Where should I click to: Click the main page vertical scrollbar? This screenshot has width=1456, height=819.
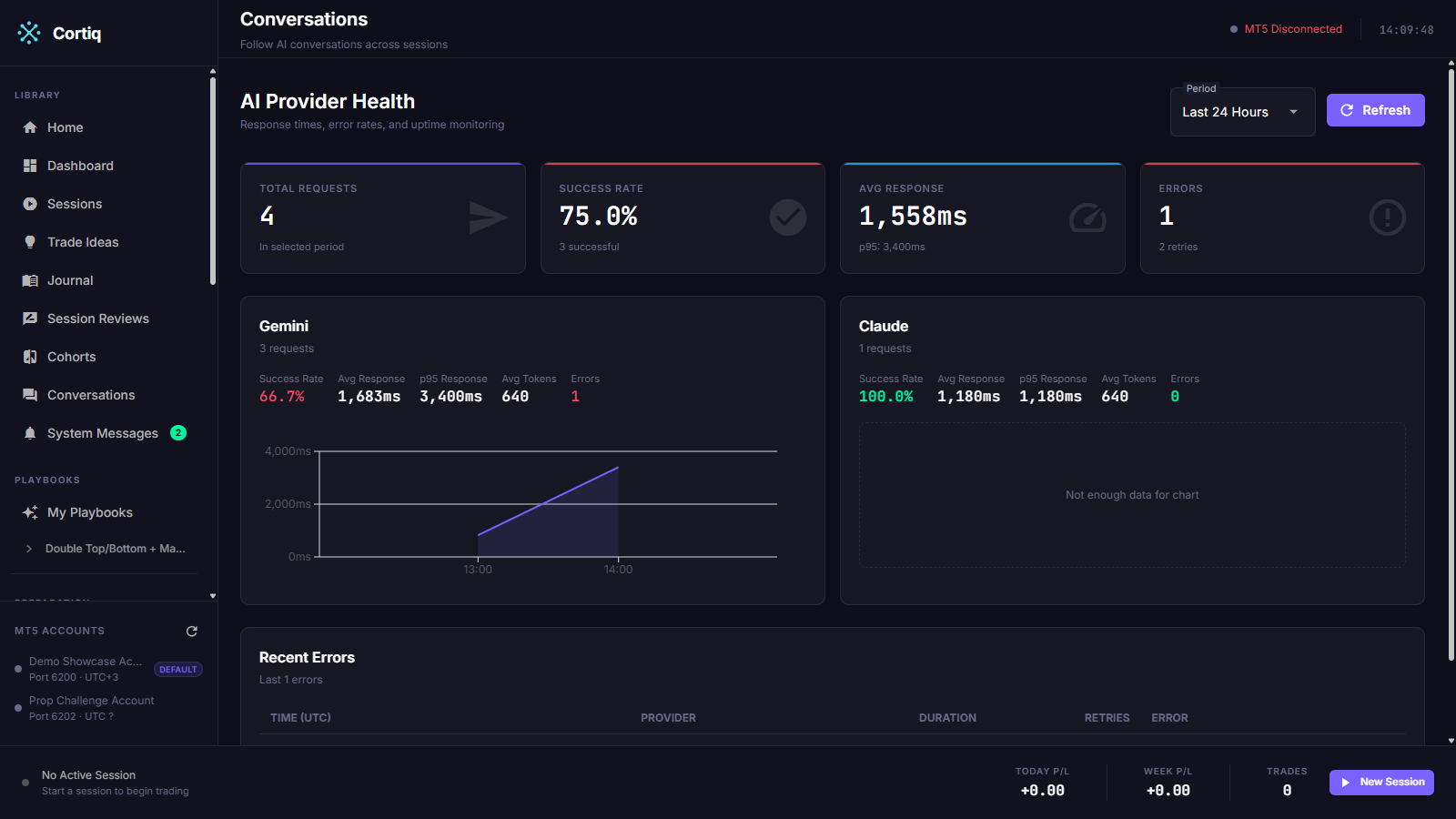(1451, 364)
